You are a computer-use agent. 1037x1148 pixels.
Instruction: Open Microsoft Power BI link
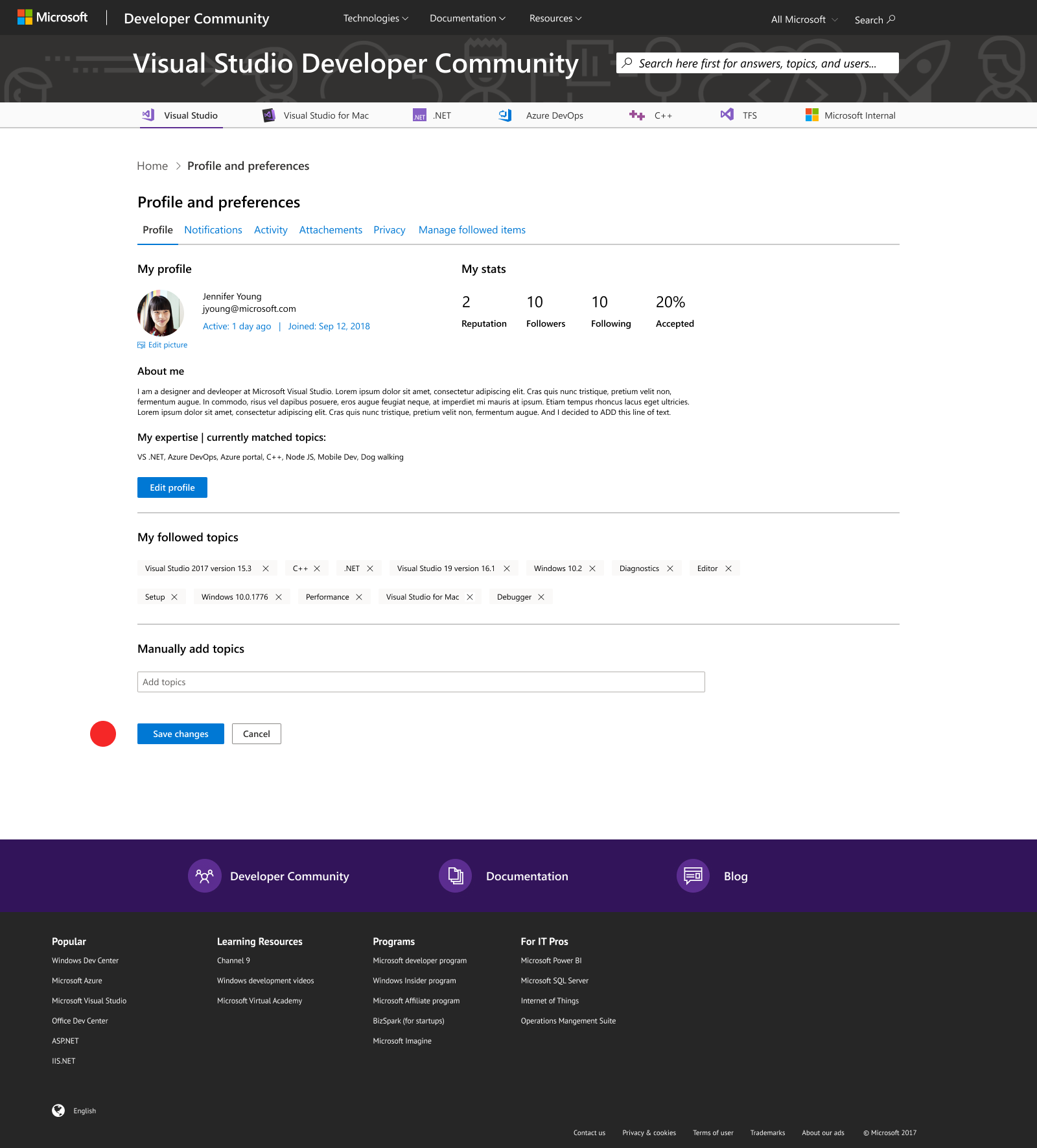[x=552, y=961]
